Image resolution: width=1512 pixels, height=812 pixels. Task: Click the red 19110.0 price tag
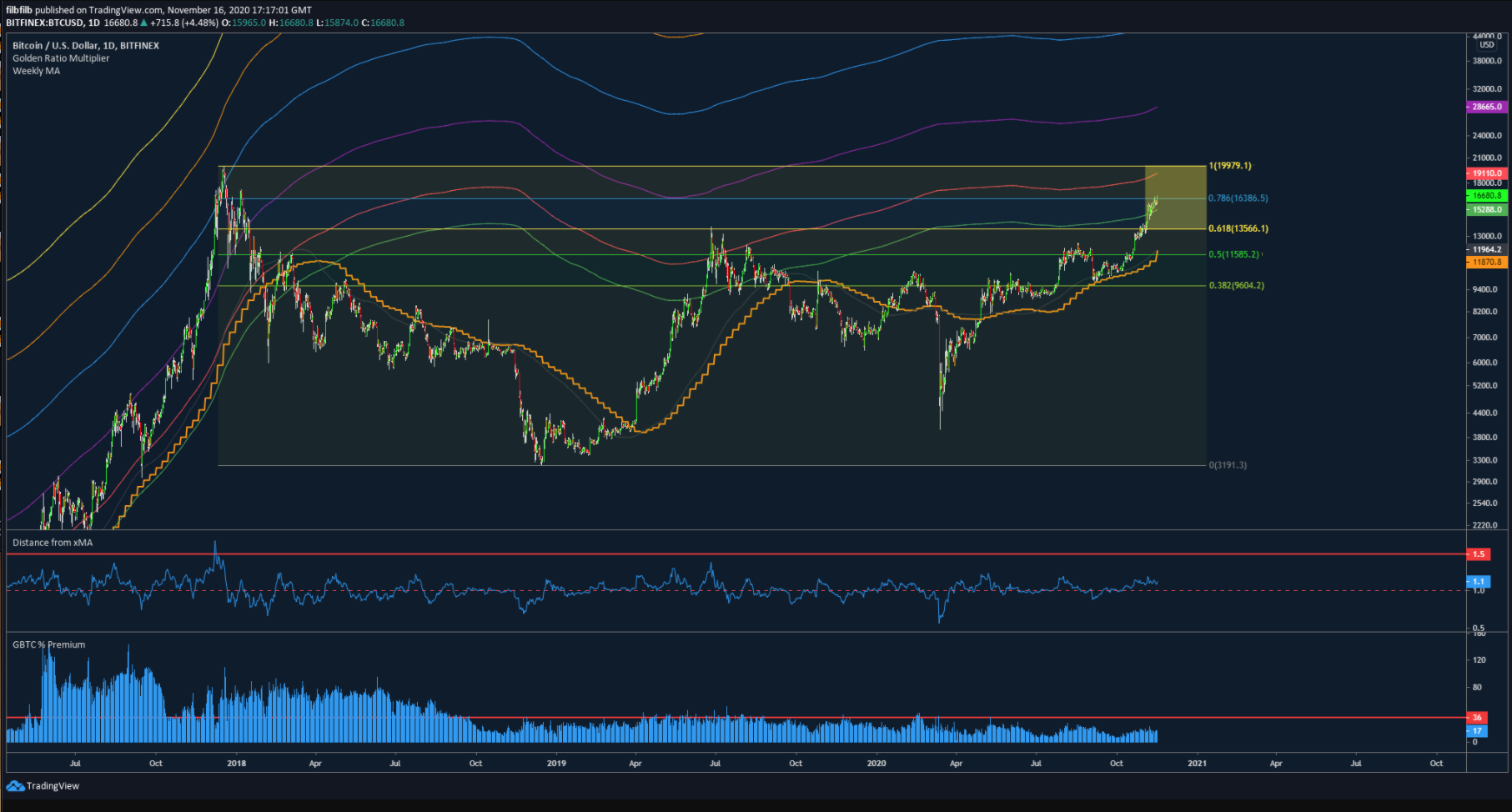pyautogui.click(x=1486, y=173)
